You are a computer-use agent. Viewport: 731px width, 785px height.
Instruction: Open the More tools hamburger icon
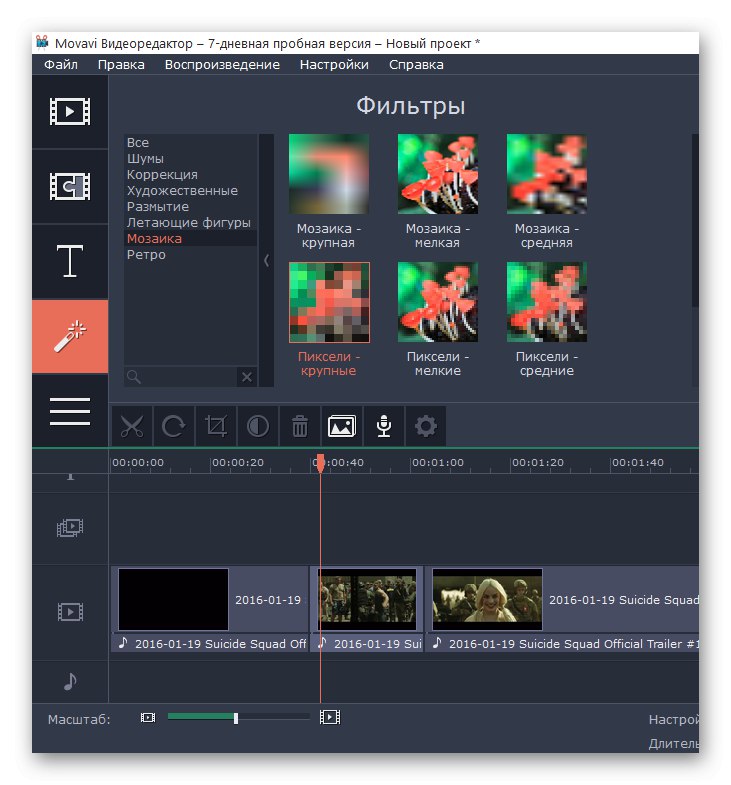click(x=70, y=411)
